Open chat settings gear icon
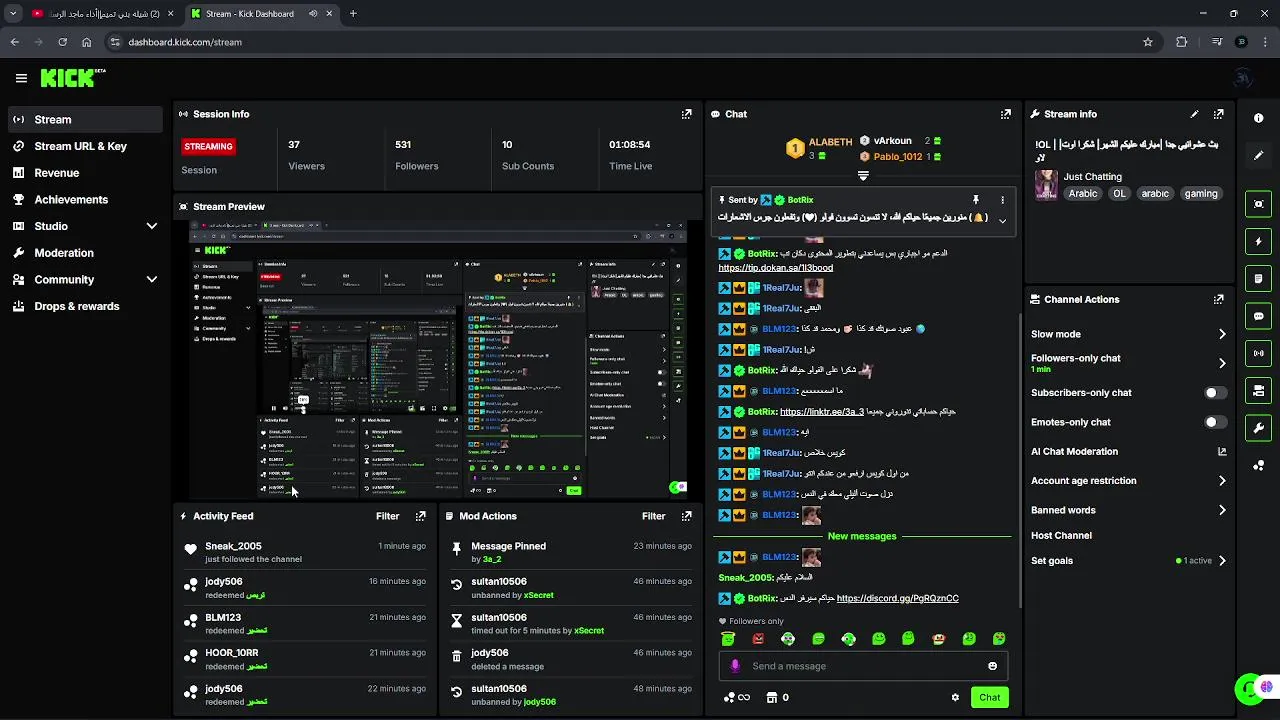Viewport: 1280px width, 720px height. coord(955,698)
